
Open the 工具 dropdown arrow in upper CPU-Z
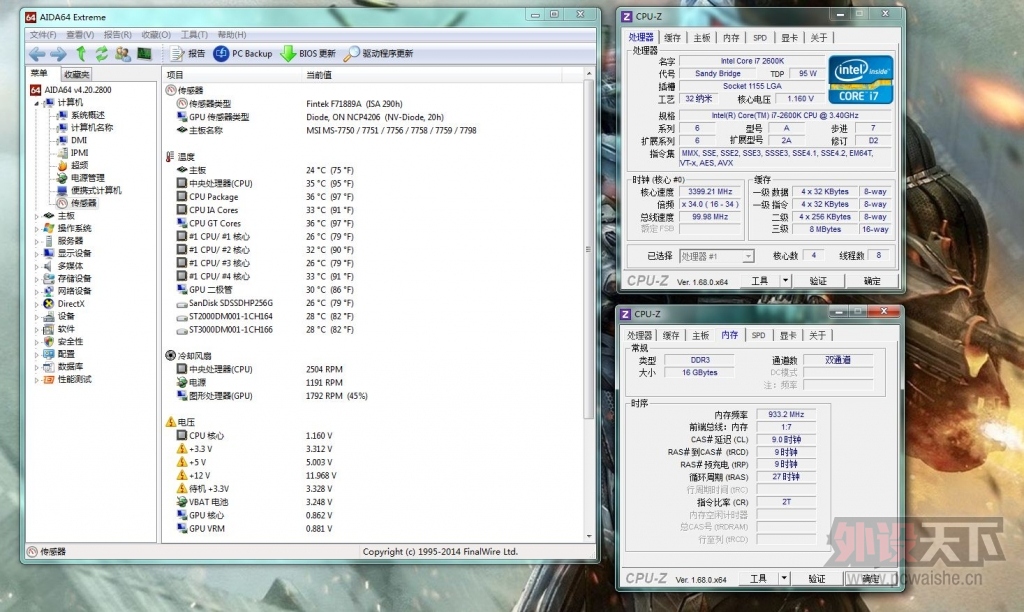786,281
